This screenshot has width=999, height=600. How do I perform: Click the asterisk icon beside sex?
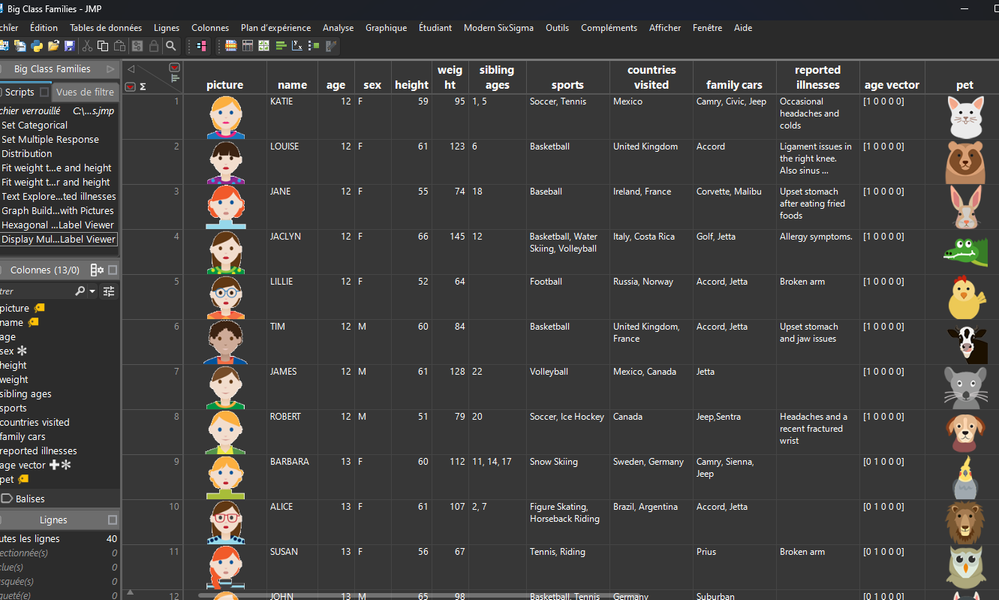click(x=22, y=351)
